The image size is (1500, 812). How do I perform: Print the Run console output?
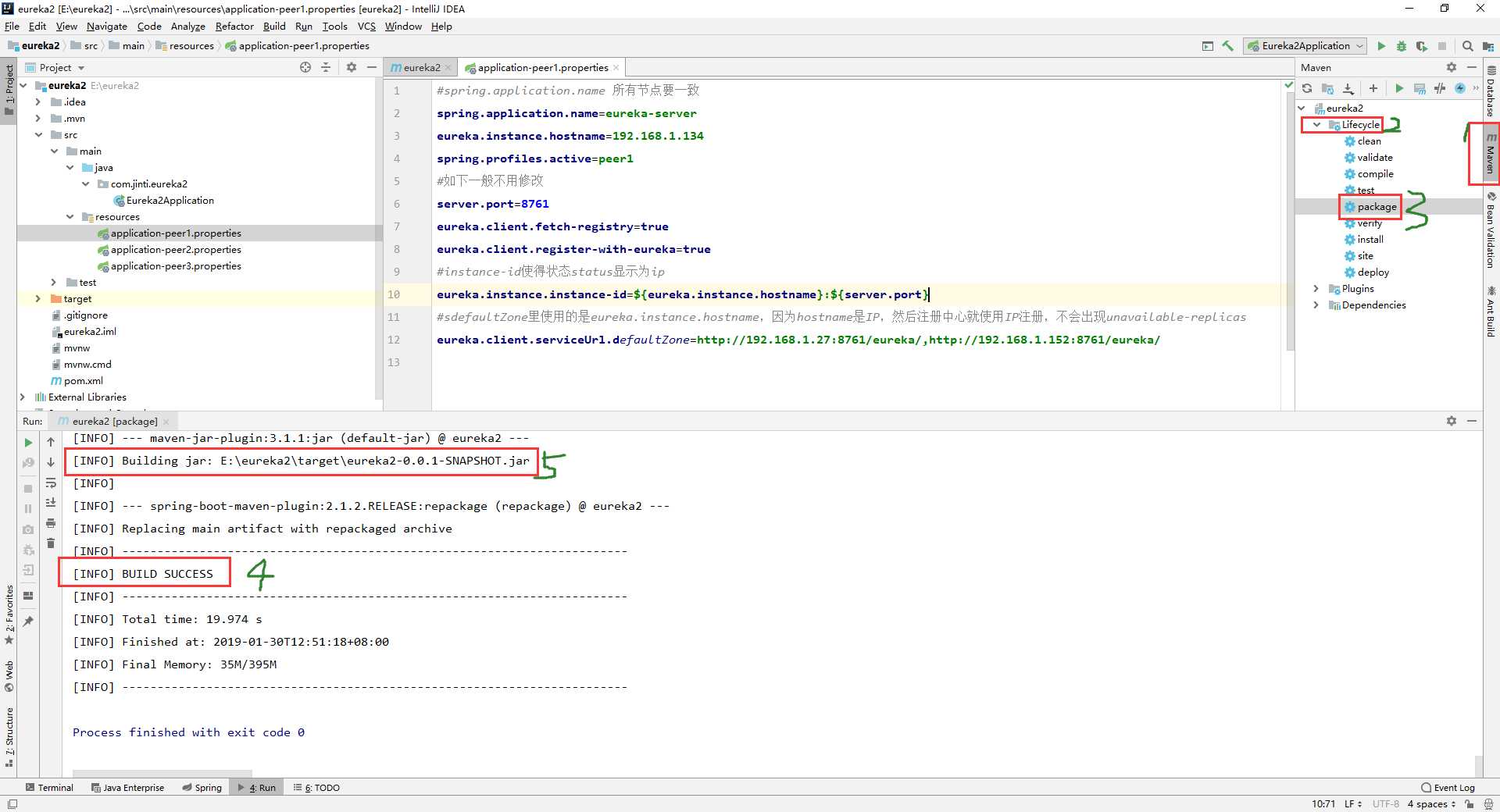click(x=51, y=523)
